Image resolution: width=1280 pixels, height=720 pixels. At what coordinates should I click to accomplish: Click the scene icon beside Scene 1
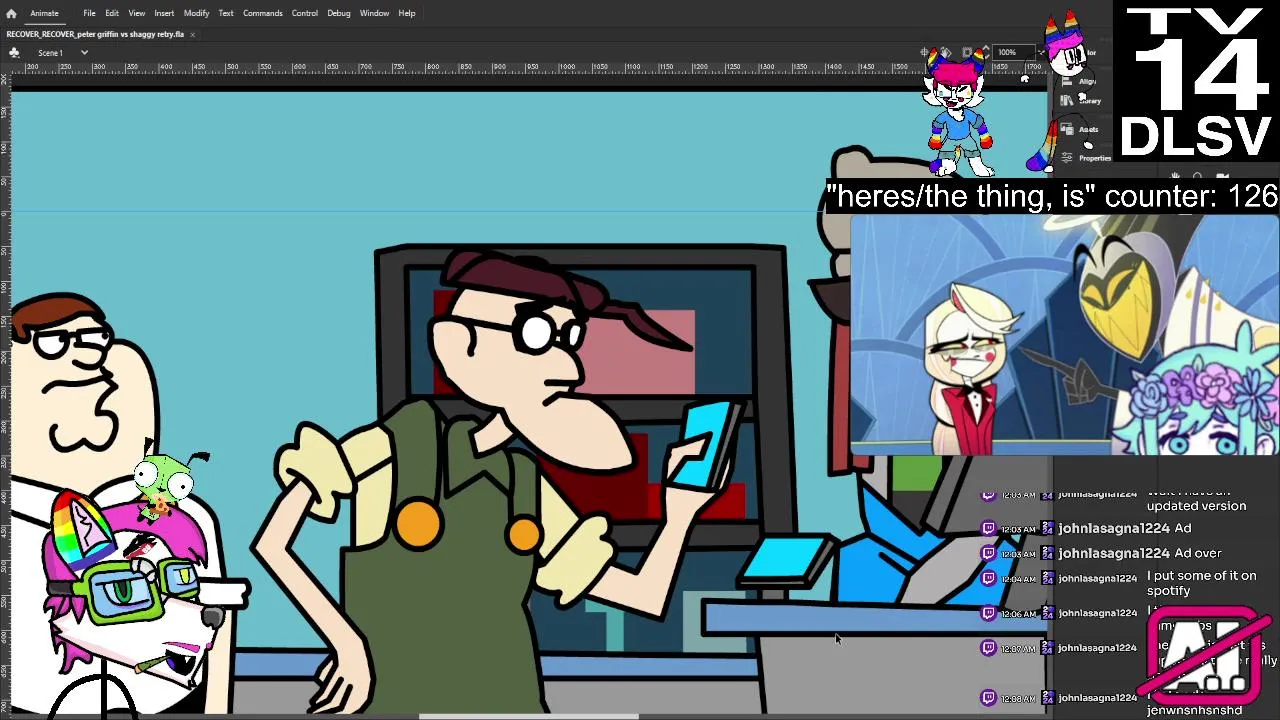click(14, 52)
